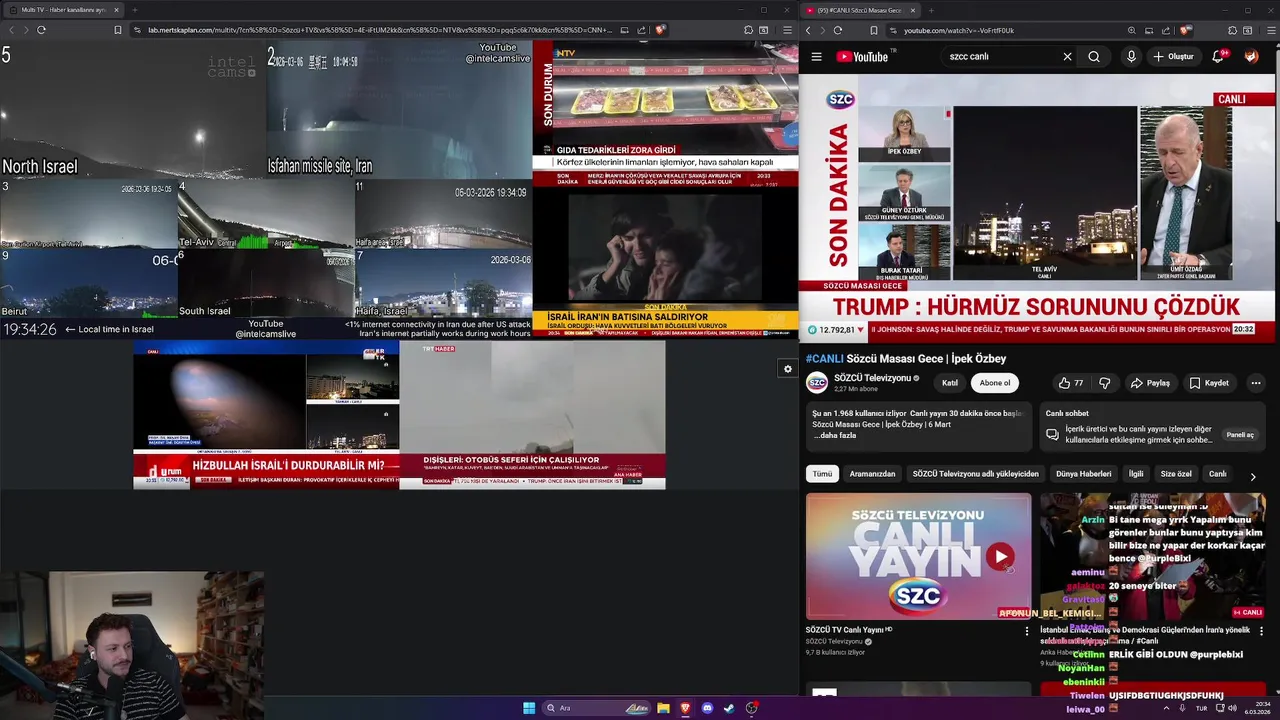Select the Tümü filter chip
Image resolution: width=1280 pixels, height=720 pixels.
(x=822, y=474)
